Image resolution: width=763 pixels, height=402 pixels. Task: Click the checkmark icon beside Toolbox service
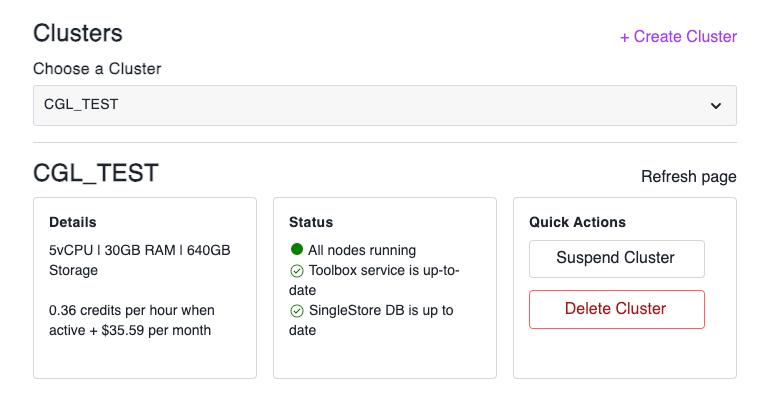coord(296,271)
